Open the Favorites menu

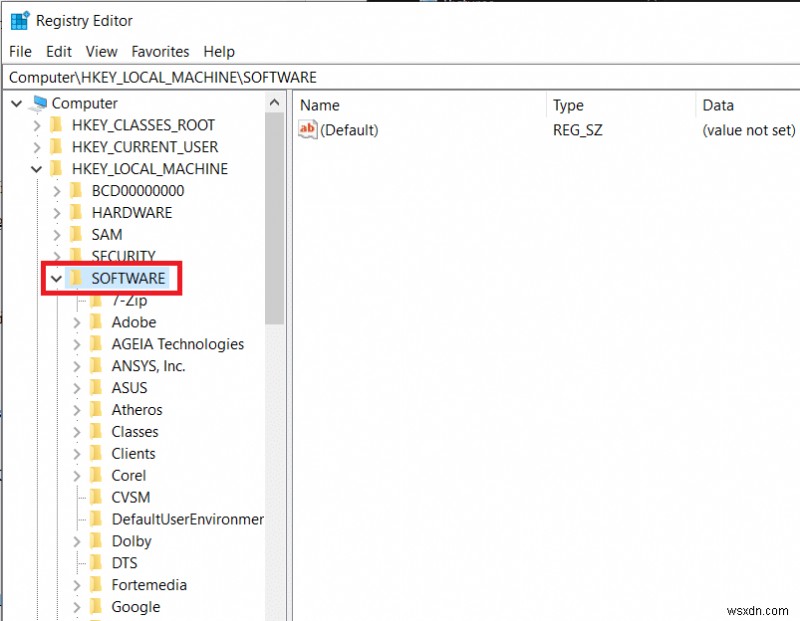coord(160,51)
